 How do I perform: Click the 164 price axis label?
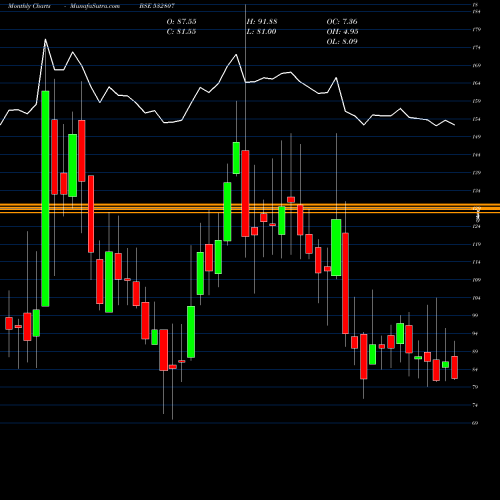[x=477, y=83]
